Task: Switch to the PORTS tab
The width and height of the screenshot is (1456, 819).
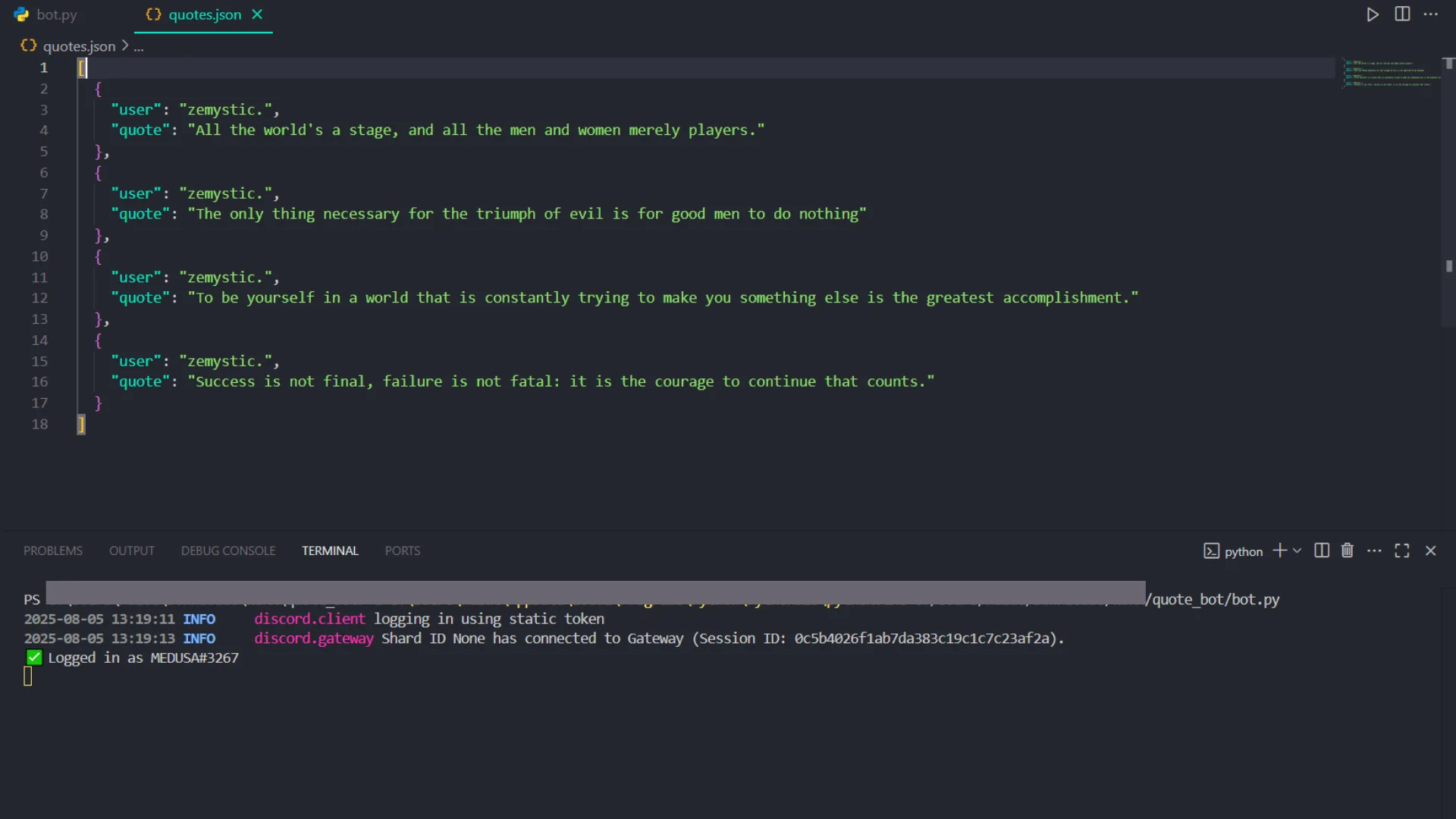Action: pyautogui.click(x=403, y=551)
